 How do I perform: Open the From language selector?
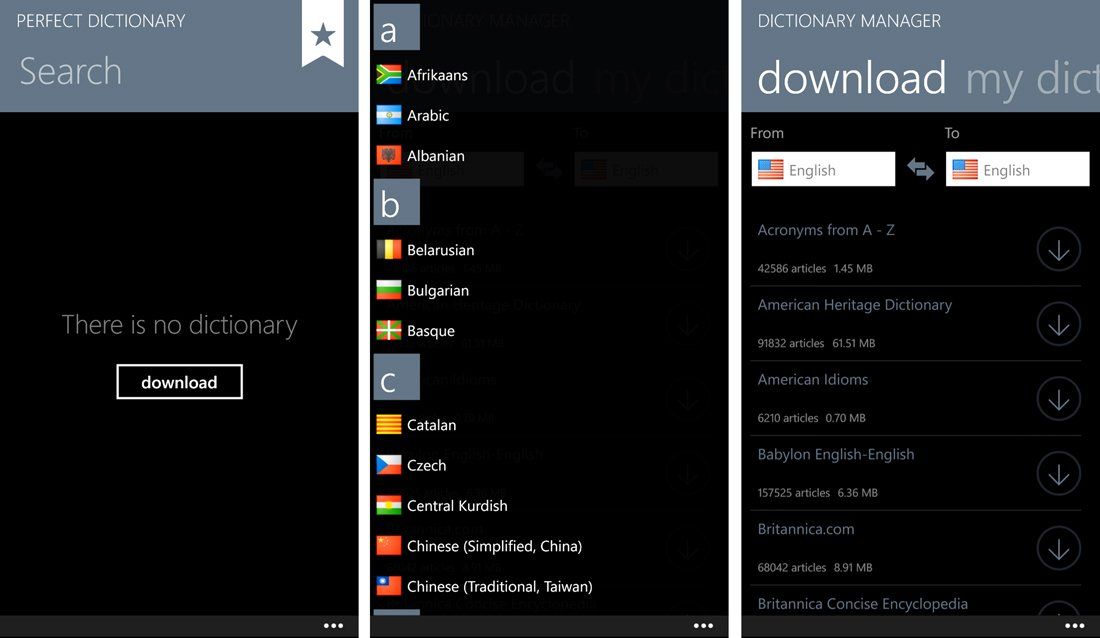tap(823, 169)
